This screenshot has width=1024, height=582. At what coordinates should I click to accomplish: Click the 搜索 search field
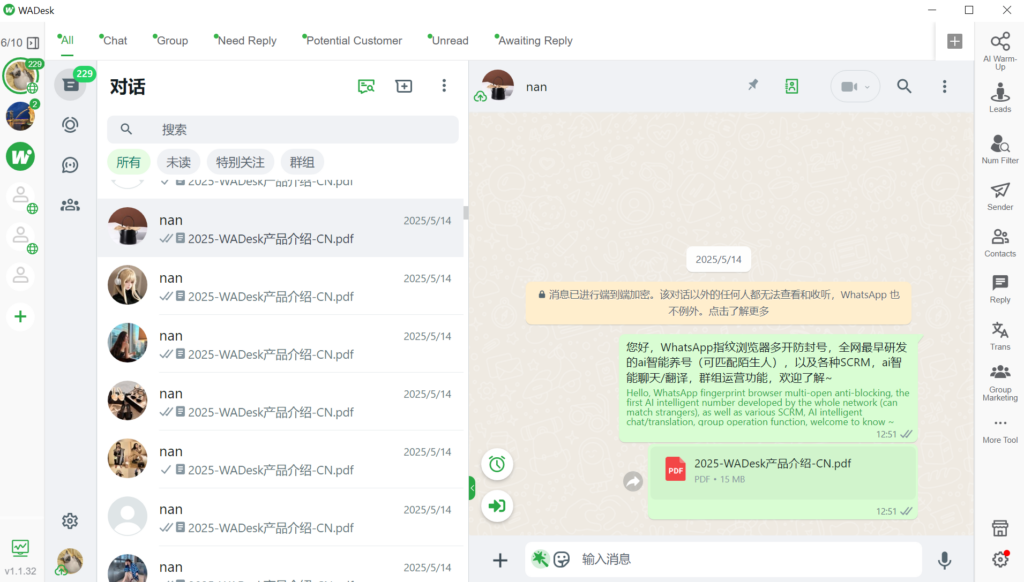coord(283,129)
